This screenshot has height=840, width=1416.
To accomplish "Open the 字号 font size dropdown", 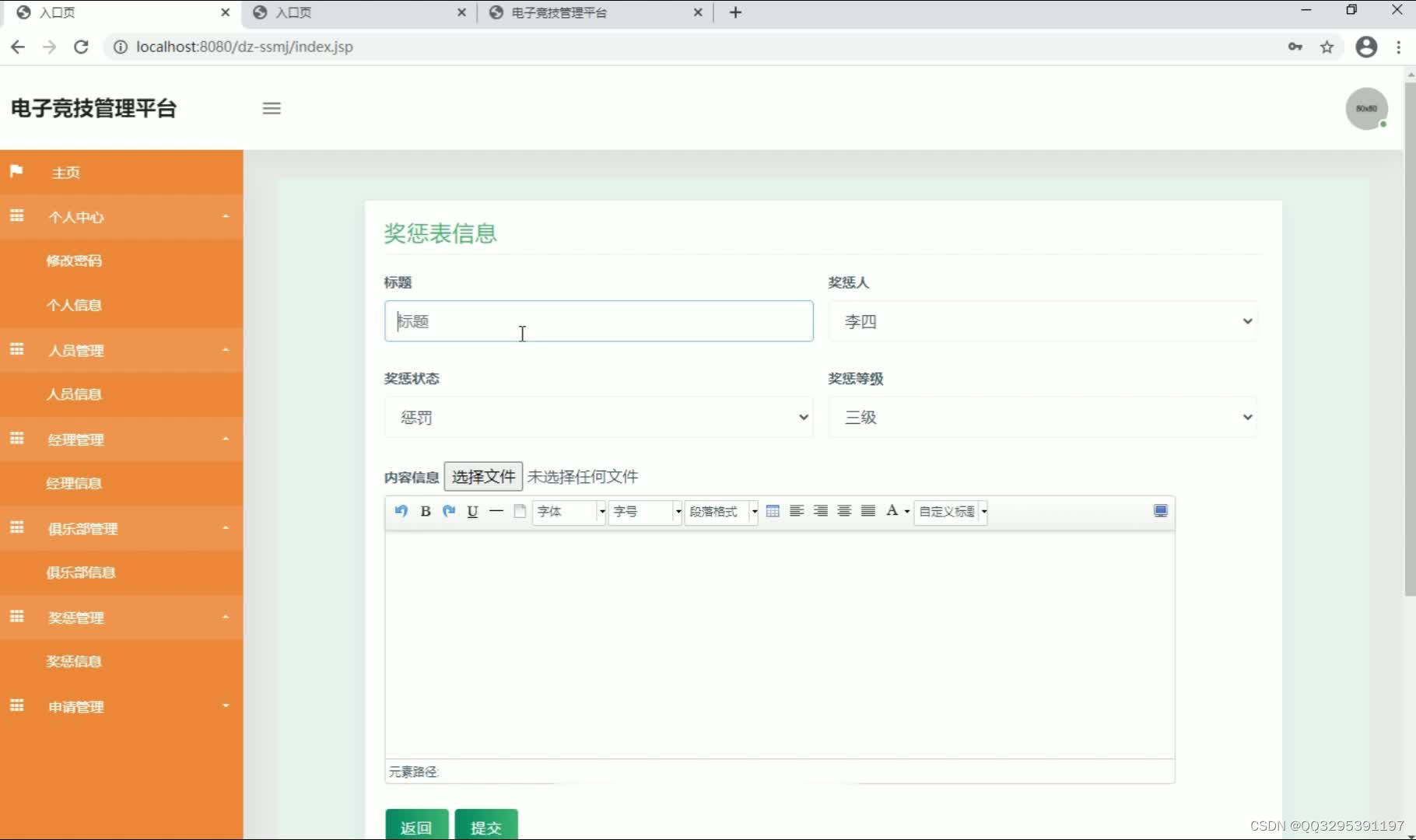I will pyautogui.click(x=645, y=512).
